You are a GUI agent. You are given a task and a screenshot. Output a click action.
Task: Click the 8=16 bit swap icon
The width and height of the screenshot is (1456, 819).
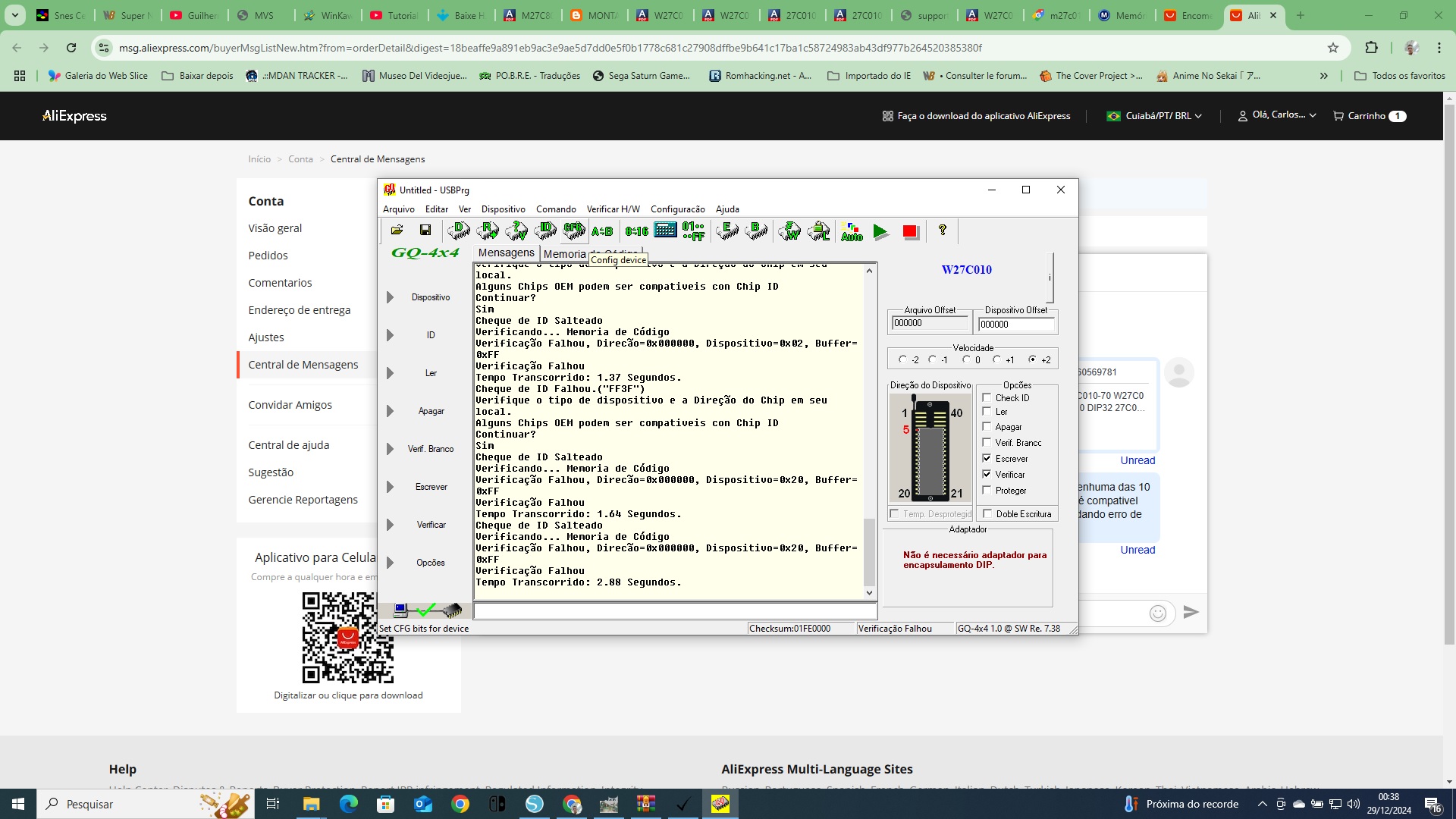click(636, 231)
